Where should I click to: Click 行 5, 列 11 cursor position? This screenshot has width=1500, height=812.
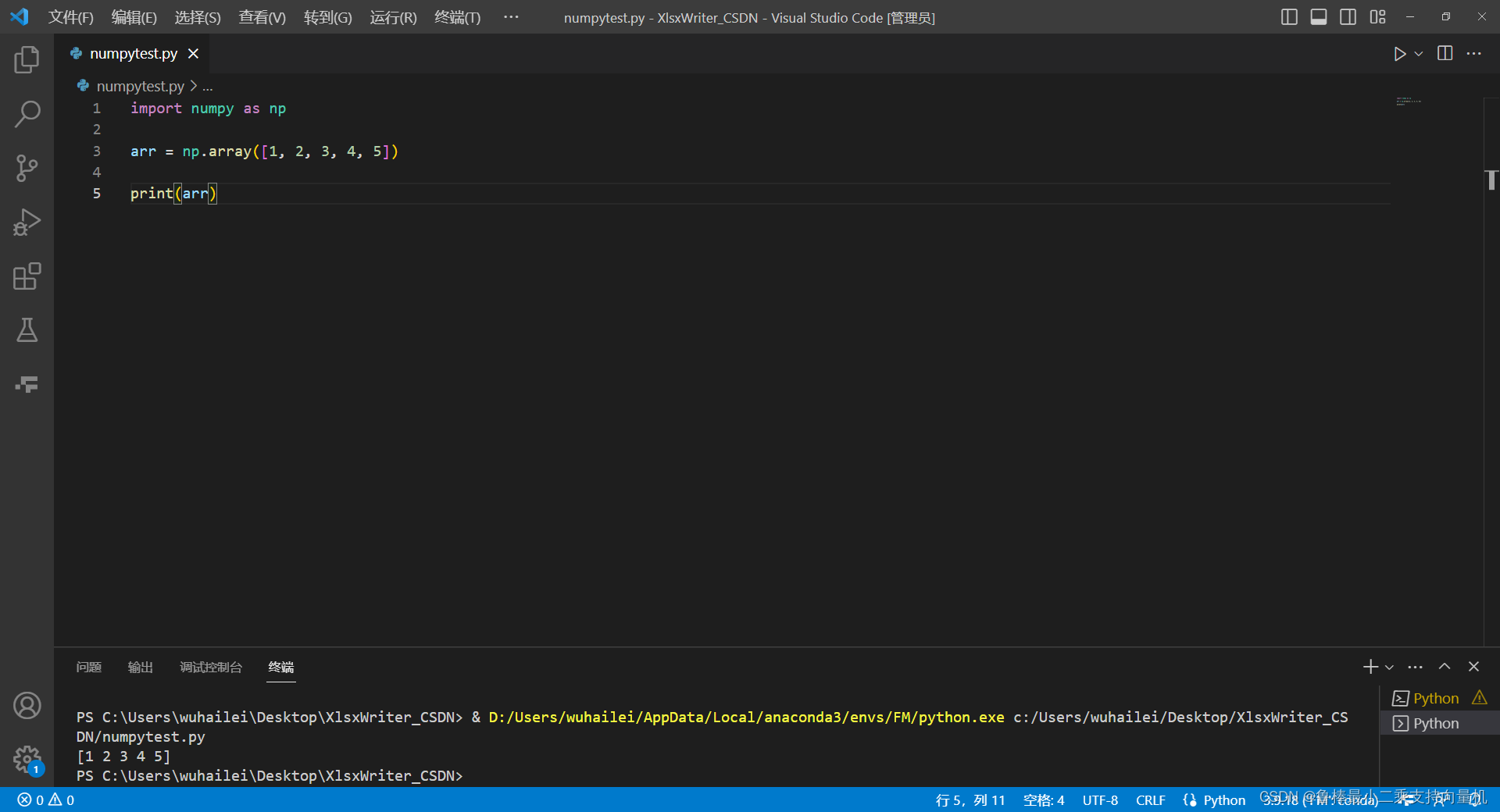click(x=970, y=800)
